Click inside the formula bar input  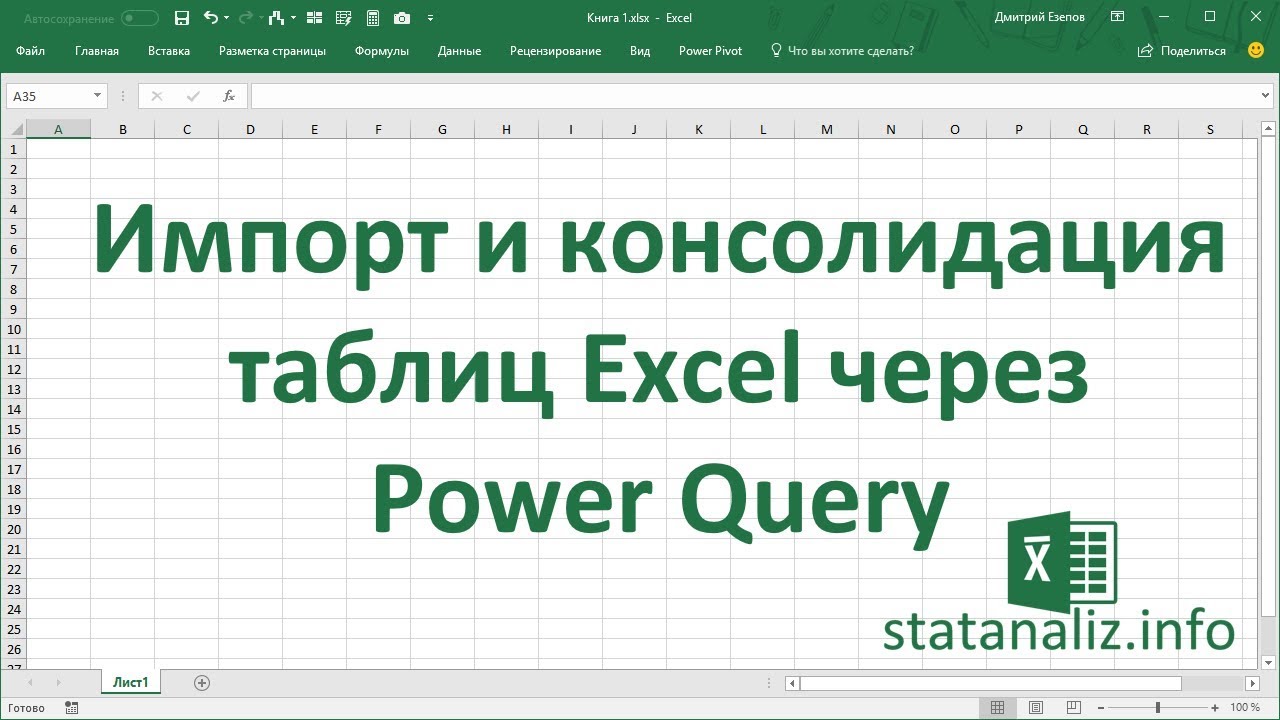(x=755, y=96)
